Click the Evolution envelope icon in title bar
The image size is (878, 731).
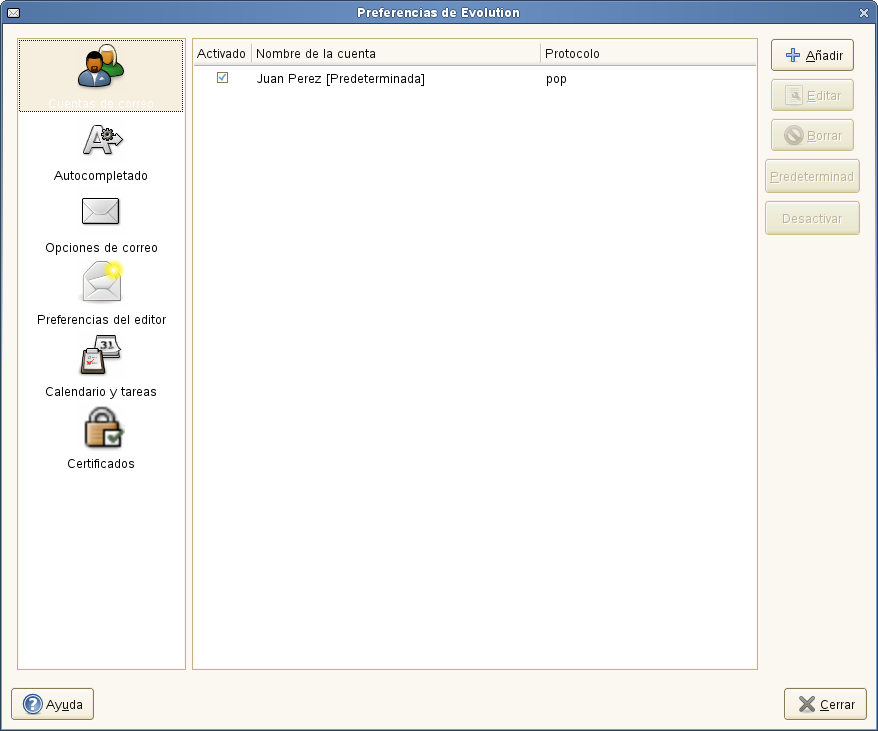click(x=13, y=12)
